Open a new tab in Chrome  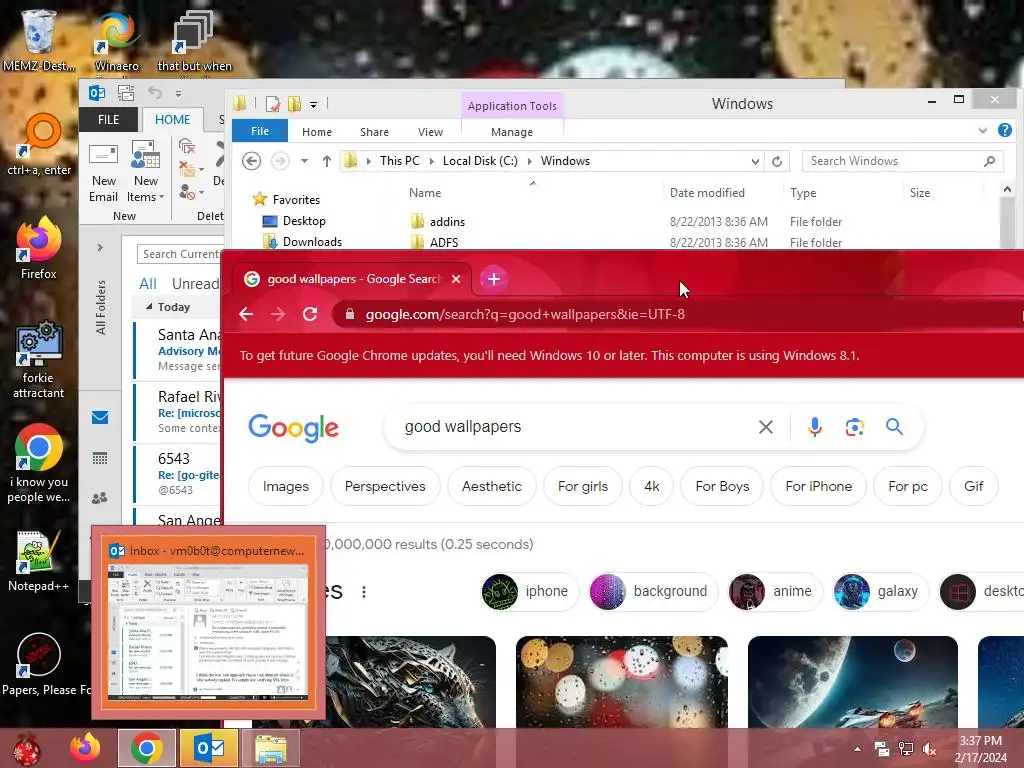(494, 279)
